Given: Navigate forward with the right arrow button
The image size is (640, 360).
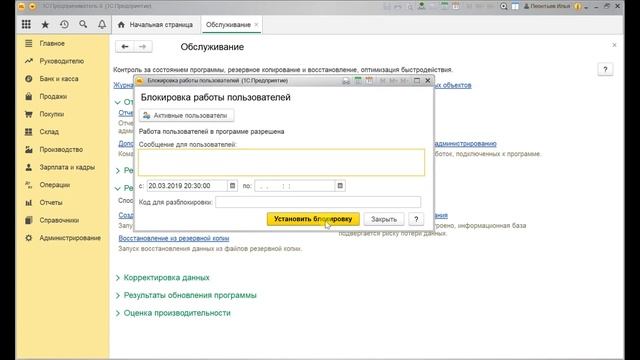Looking at the screenshot, I should click(x=142, y=47).
